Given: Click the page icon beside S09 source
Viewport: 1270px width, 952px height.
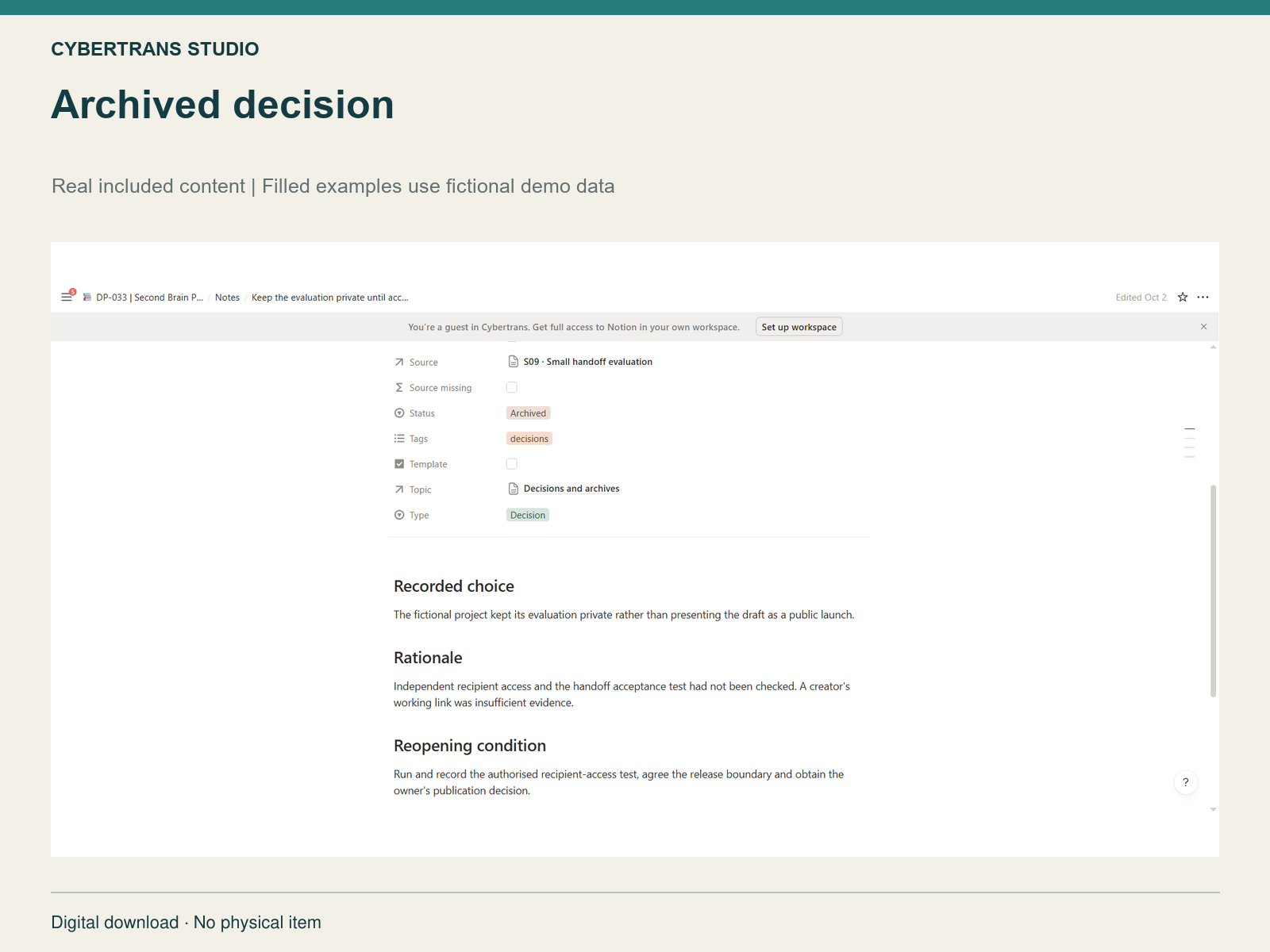Looking at the screenshot, I should [514, 362].
